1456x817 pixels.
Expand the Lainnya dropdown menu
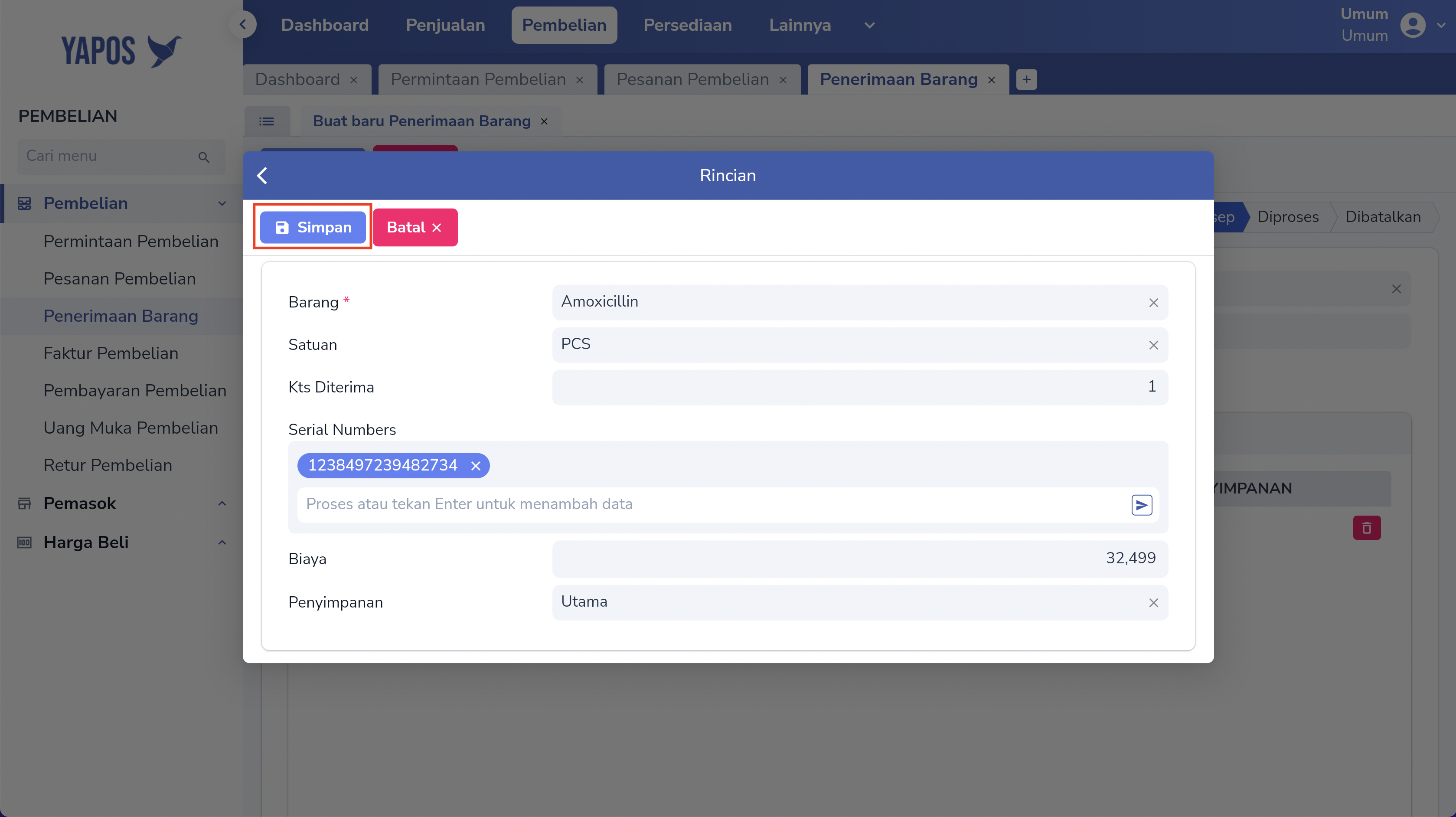tap(869, 26)
